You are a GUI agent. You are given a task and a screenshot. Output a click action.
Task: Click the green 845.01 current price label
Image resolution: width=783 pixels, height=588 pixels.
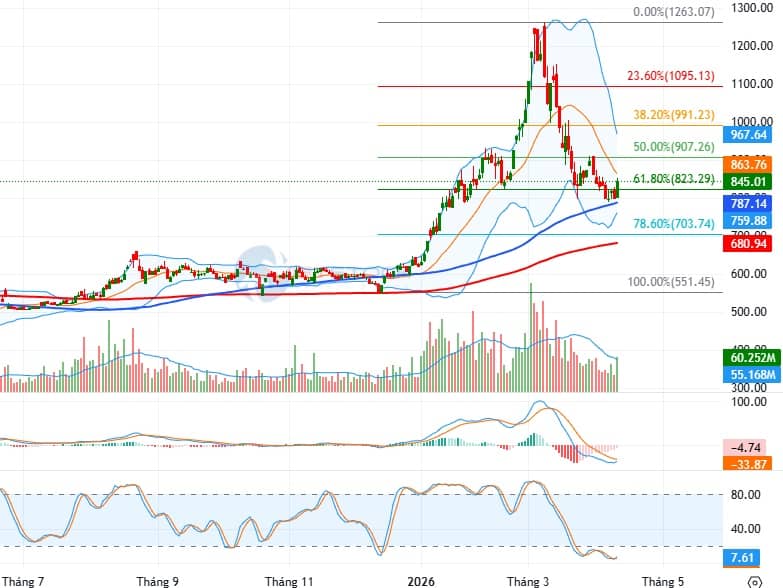tap(749, 181)
